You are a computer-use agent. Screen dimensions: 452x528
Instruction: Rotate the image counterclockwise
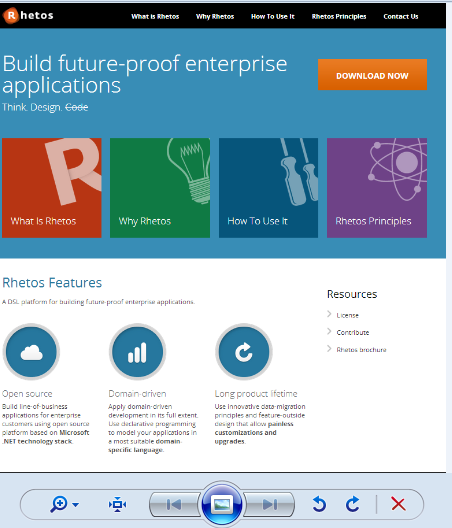319,504
